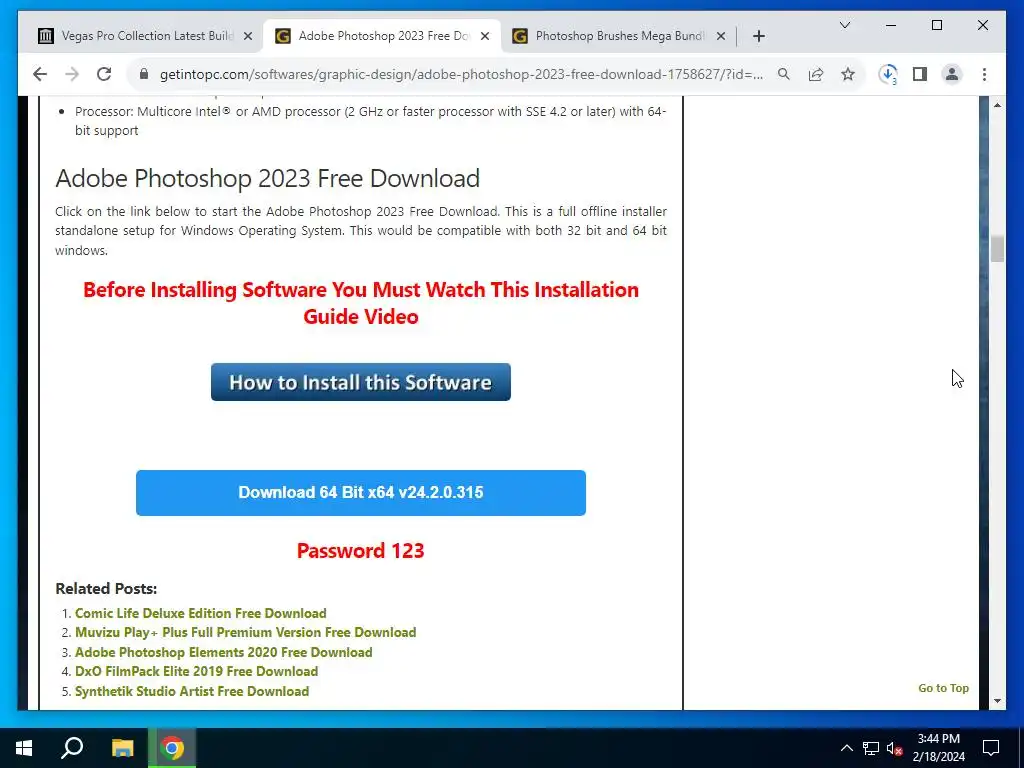Click the vertical scrollbar thumb
Image resolution: width=1024 pixels, height=768 pixels.
(x=997, y=249)
